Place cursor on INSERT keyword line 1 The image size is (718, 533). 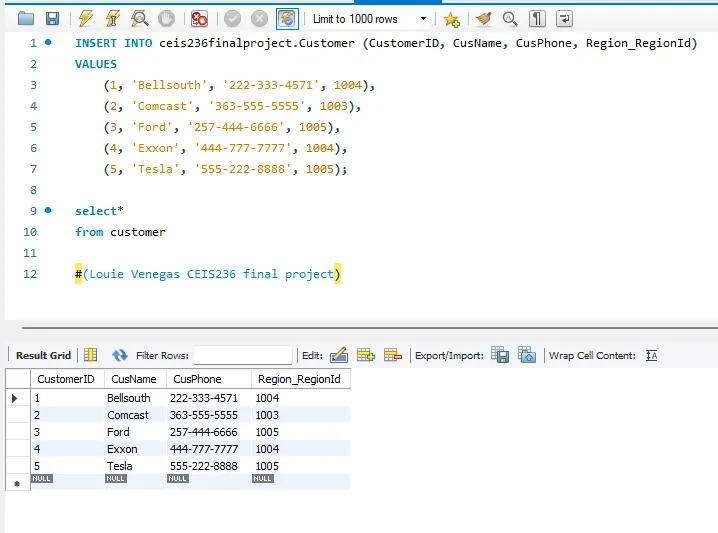pyautogui.click(x=96, y=43)
